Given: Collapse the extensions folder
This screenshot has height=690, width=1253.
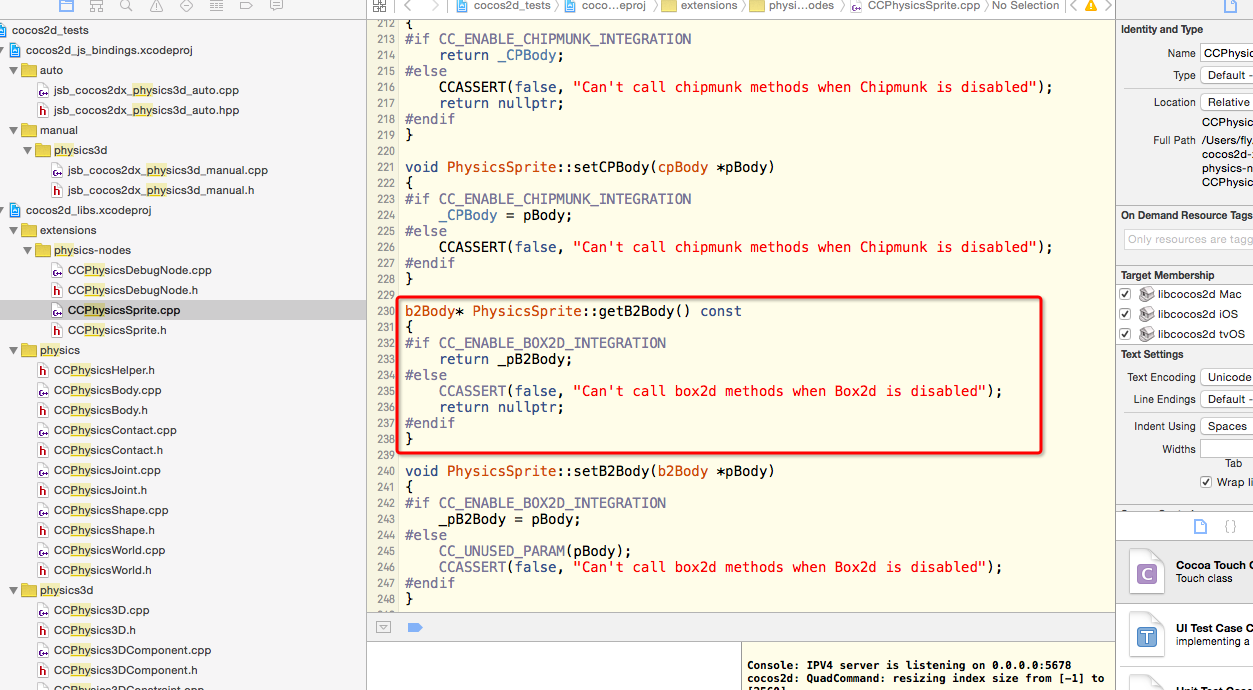Looking at the screenshot, I should [x=13, y=230].
